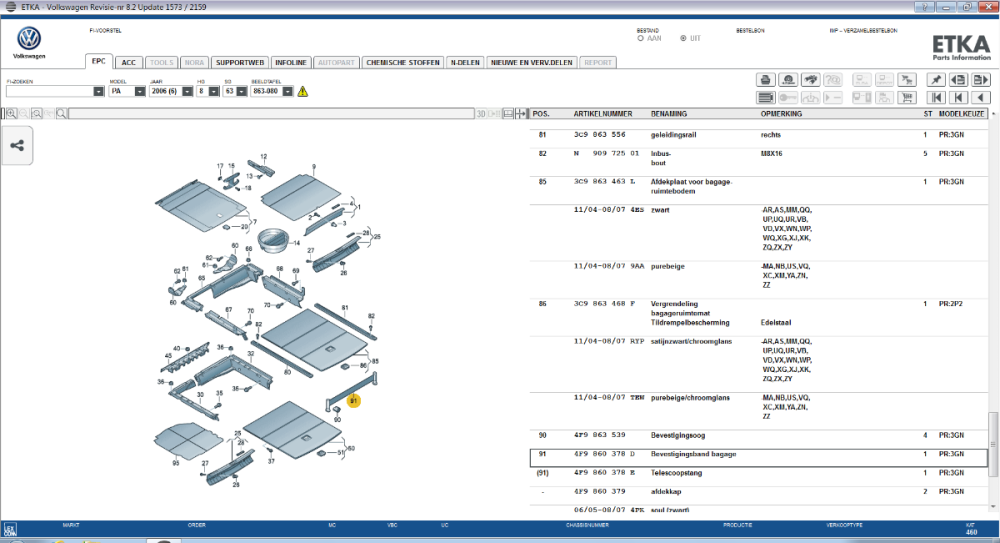Click the parts list vertical scrollbar
This screenshot has width=1000, height=543.
(x=993, y=313)
